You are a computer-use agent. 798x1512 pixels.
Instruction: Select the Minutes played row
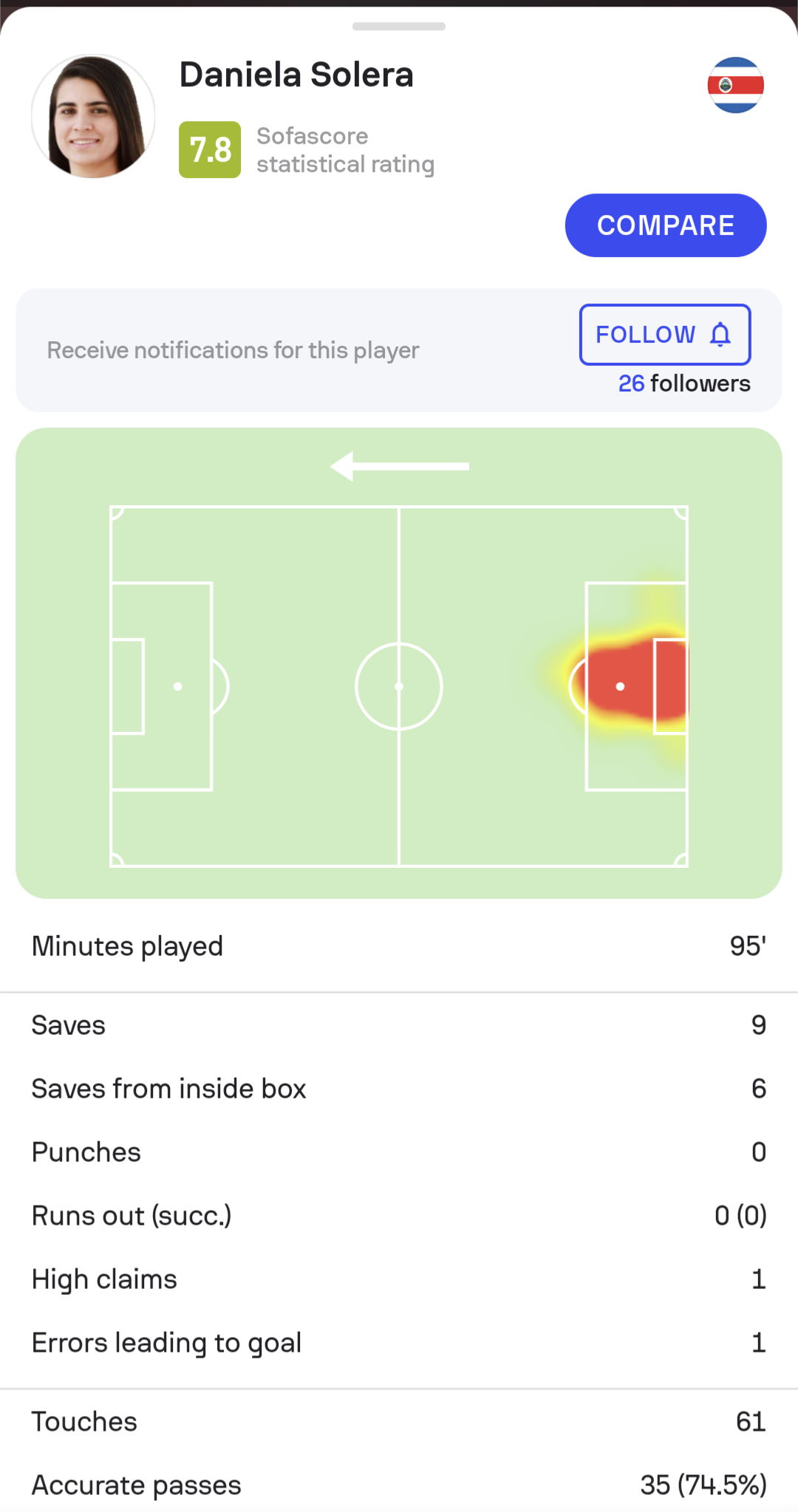pyautogui.click(x=399, y=946)
